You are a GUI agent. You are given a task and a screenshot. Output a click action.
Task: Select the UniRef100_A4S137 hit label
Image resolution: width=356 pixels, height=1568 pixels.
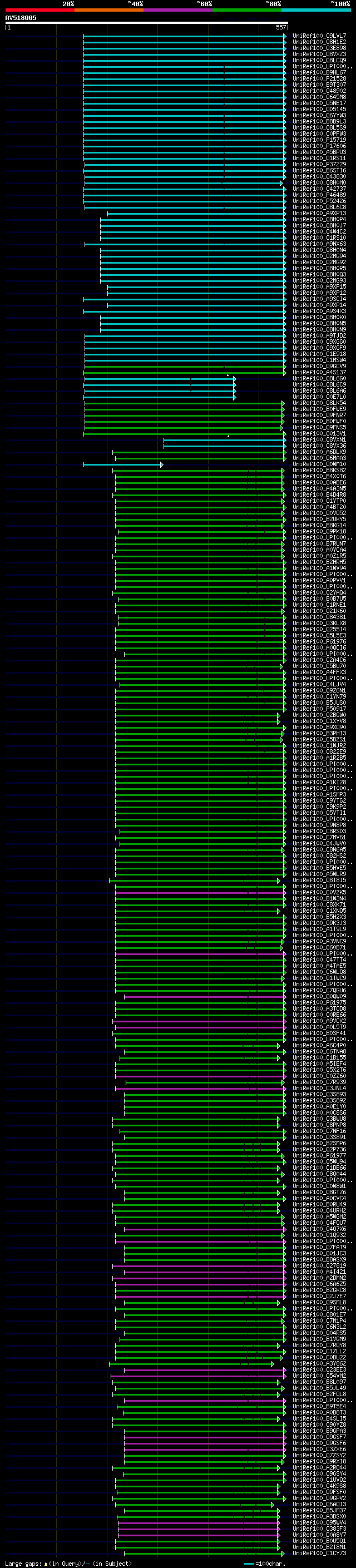tap(319, 373)
